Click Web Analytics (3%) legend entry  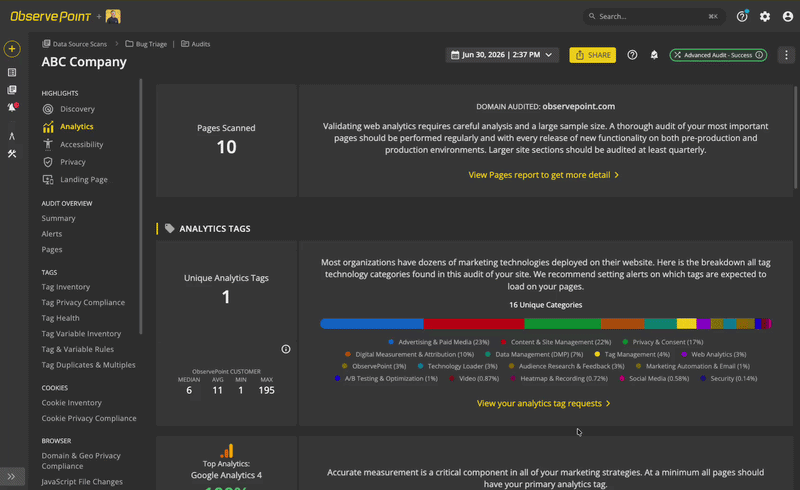[713, 354]
